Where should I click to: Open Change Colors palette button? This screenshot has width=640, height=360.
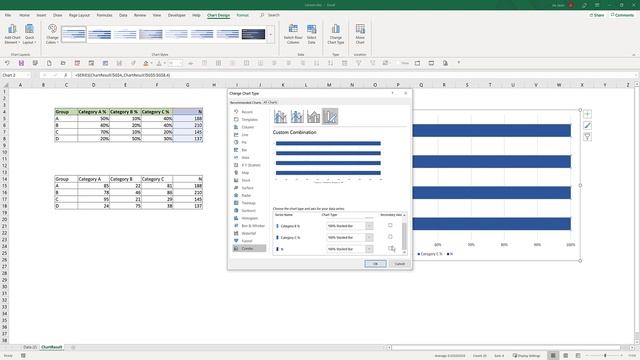pyautogui.click(x=52, y=34)
